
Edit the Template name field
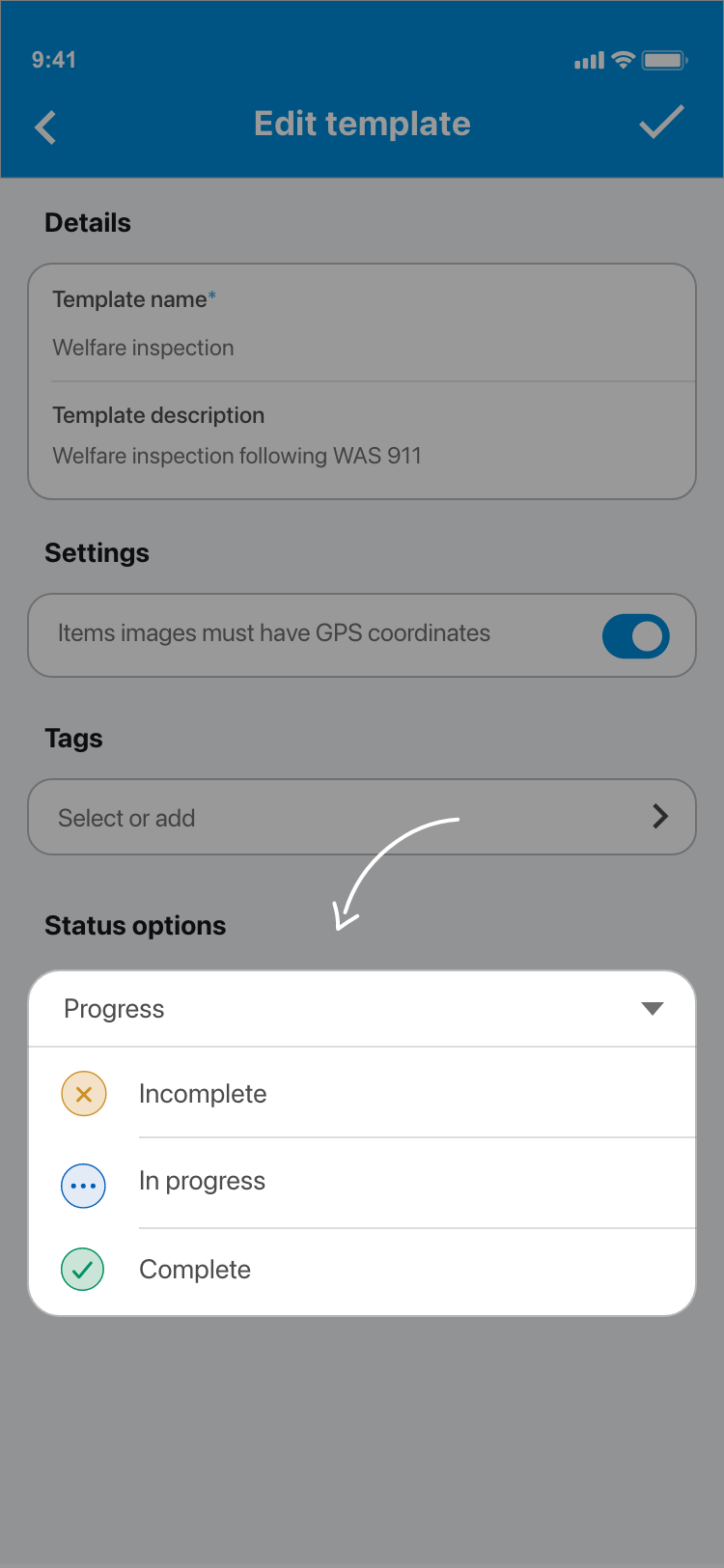pyautogui.click(x=362, y=323)
